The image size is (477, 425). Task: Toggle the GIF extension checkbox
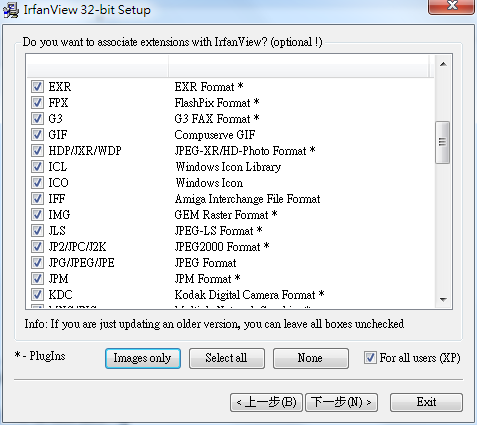tap(37, 135)
